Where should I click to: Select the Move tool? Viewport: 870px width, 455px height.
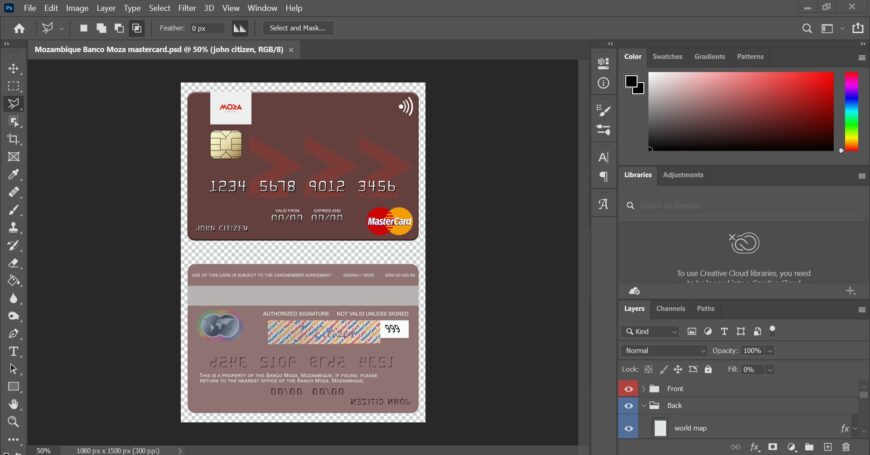point(13,68)
